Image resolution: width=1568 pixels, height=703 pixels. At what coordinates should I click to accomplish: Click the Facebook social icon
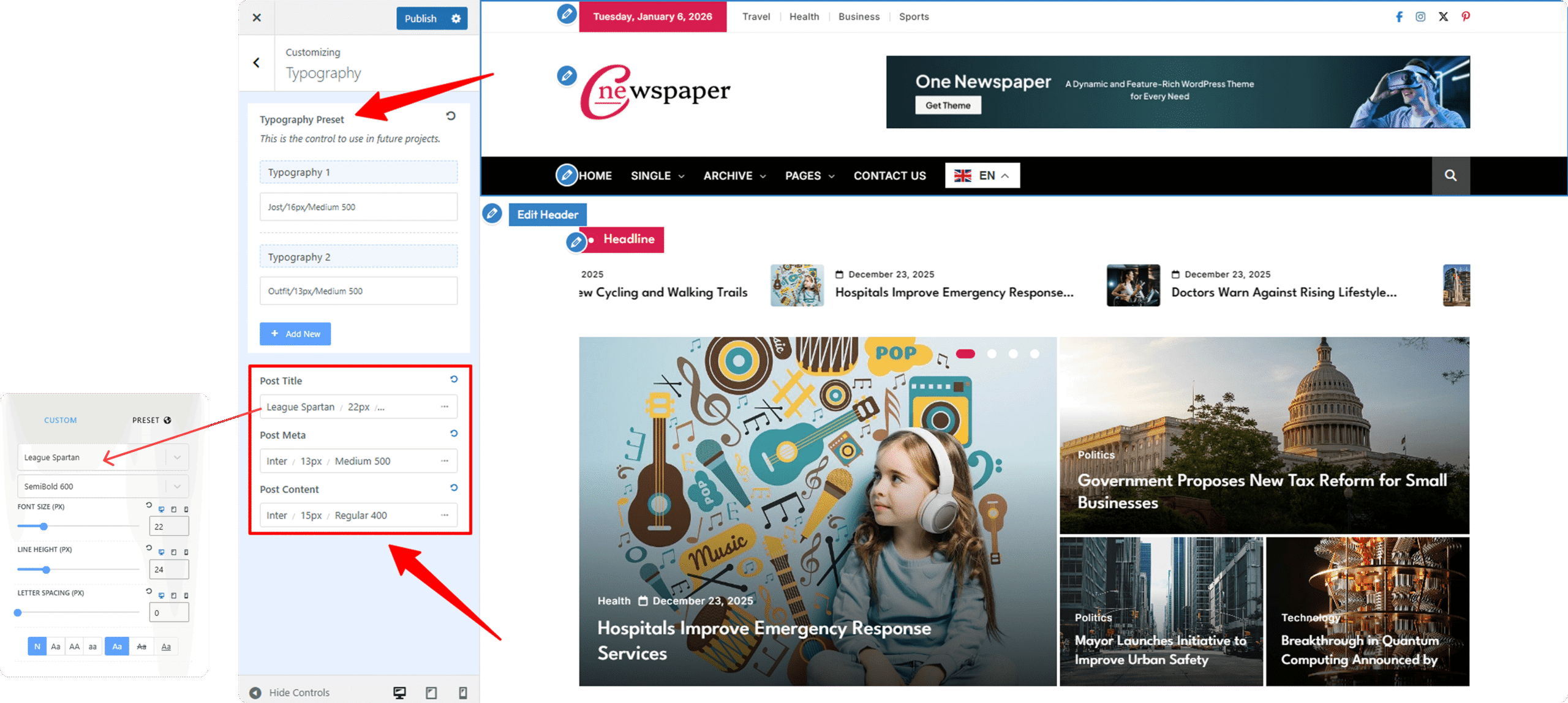pos(1399,17)
